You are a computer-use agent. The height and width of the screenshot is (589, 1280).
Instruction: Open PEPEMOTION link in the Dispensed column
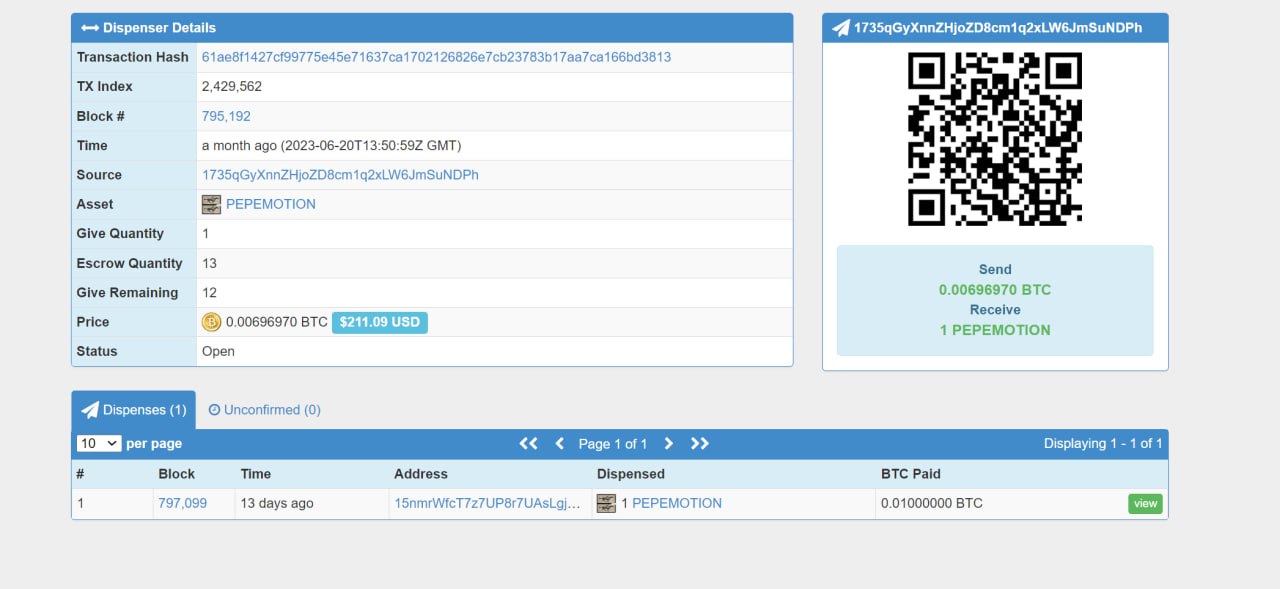677,503
